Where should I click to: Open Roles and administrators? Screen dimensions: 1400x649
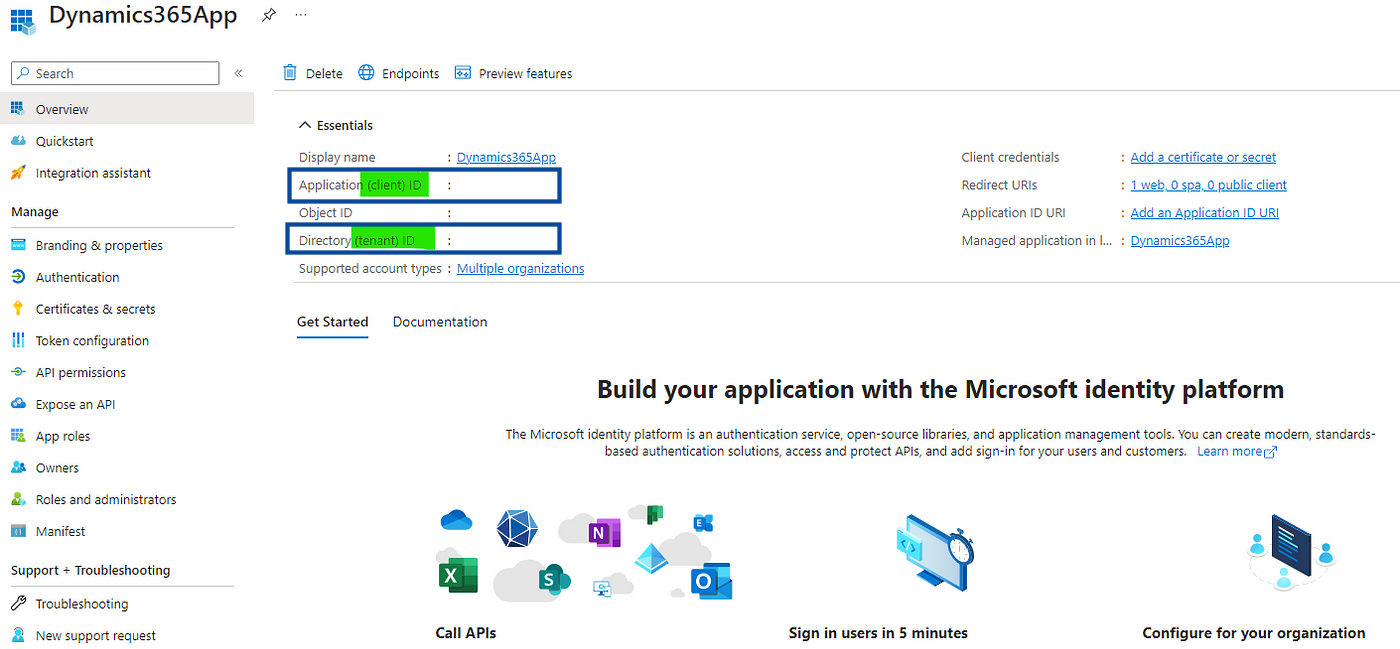(x=106, y=500)
